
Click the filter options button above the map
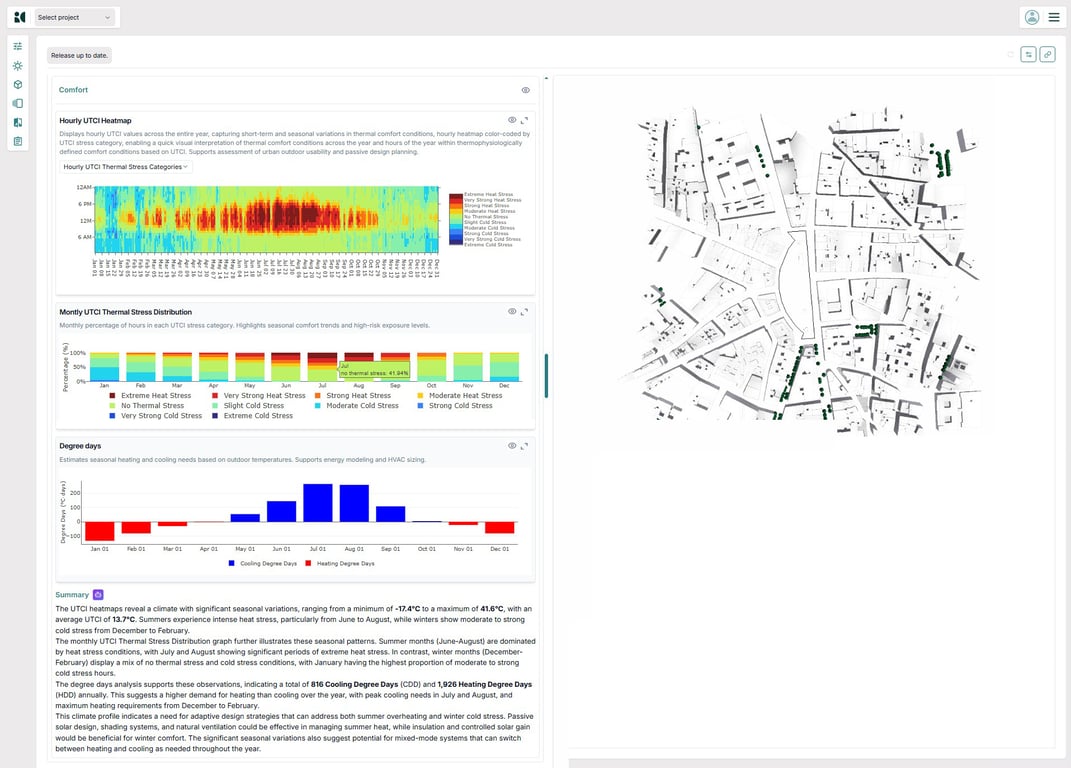(x=1028, y=54)
